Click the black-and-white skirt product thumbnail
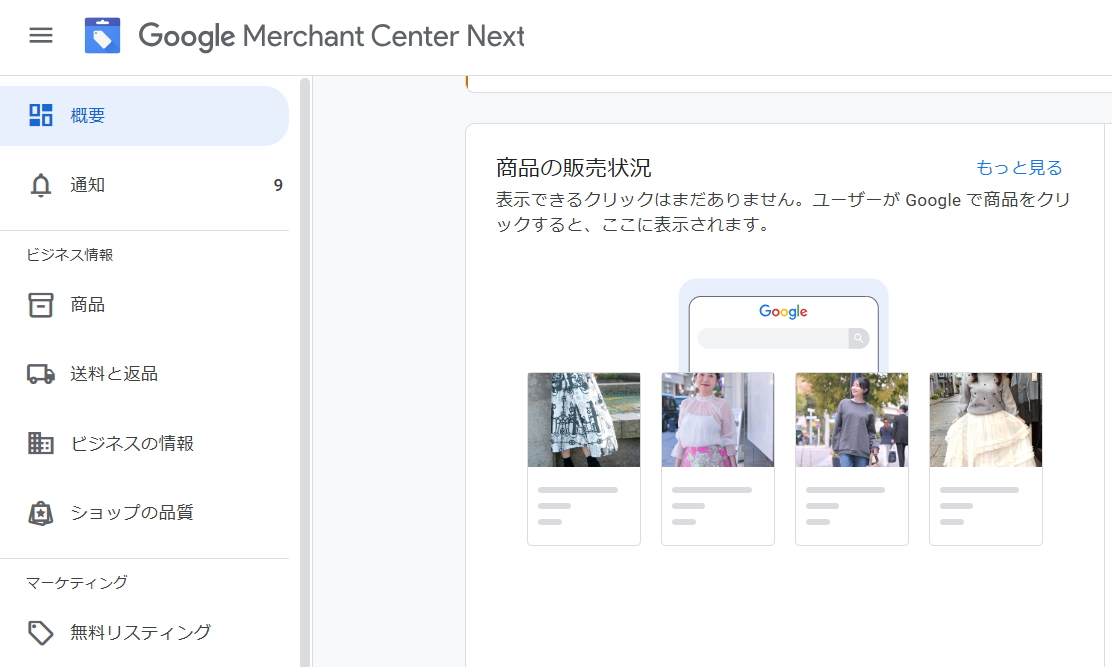Viewport: 1112px width, 667px height. coord(584,420)
